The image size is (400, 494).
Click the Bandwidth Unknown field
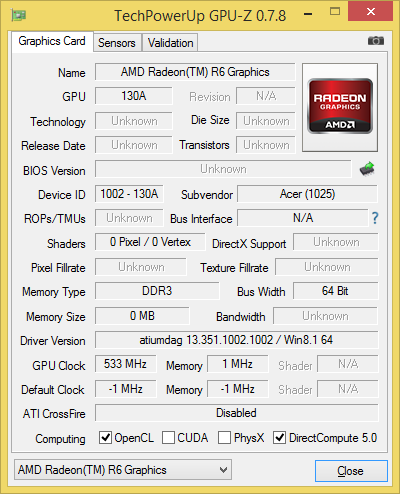pyautogui.click(x=325, y=316)
